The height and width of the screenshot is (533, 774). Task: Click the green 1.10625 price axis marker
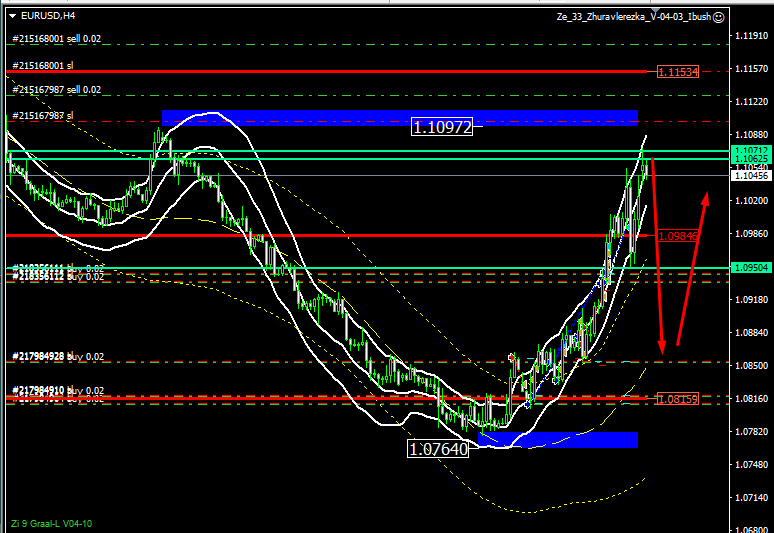751,158
